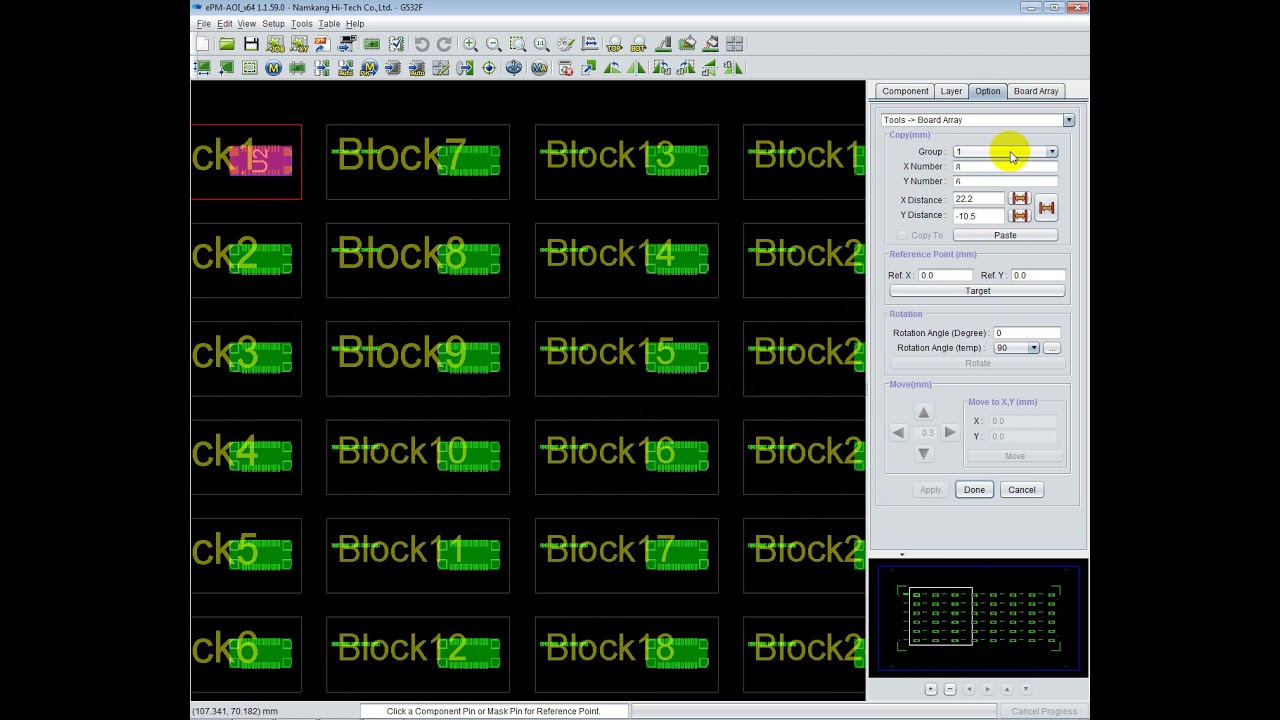The image size is (1280, 720).
Task: Open the Setup menu
Action: (273, 24)
